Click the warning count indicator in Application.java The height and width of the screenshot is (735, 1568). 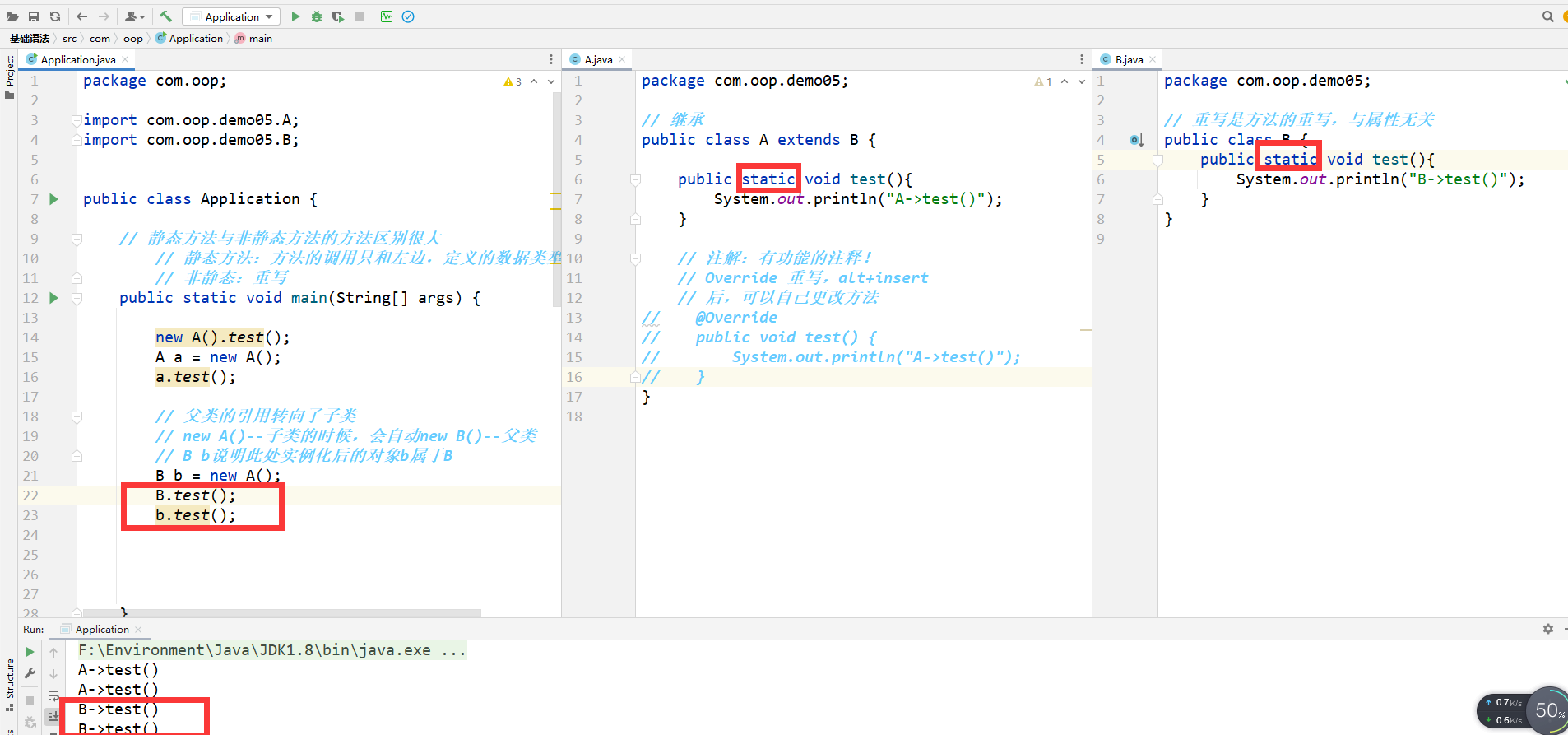(x=513, y=81)
